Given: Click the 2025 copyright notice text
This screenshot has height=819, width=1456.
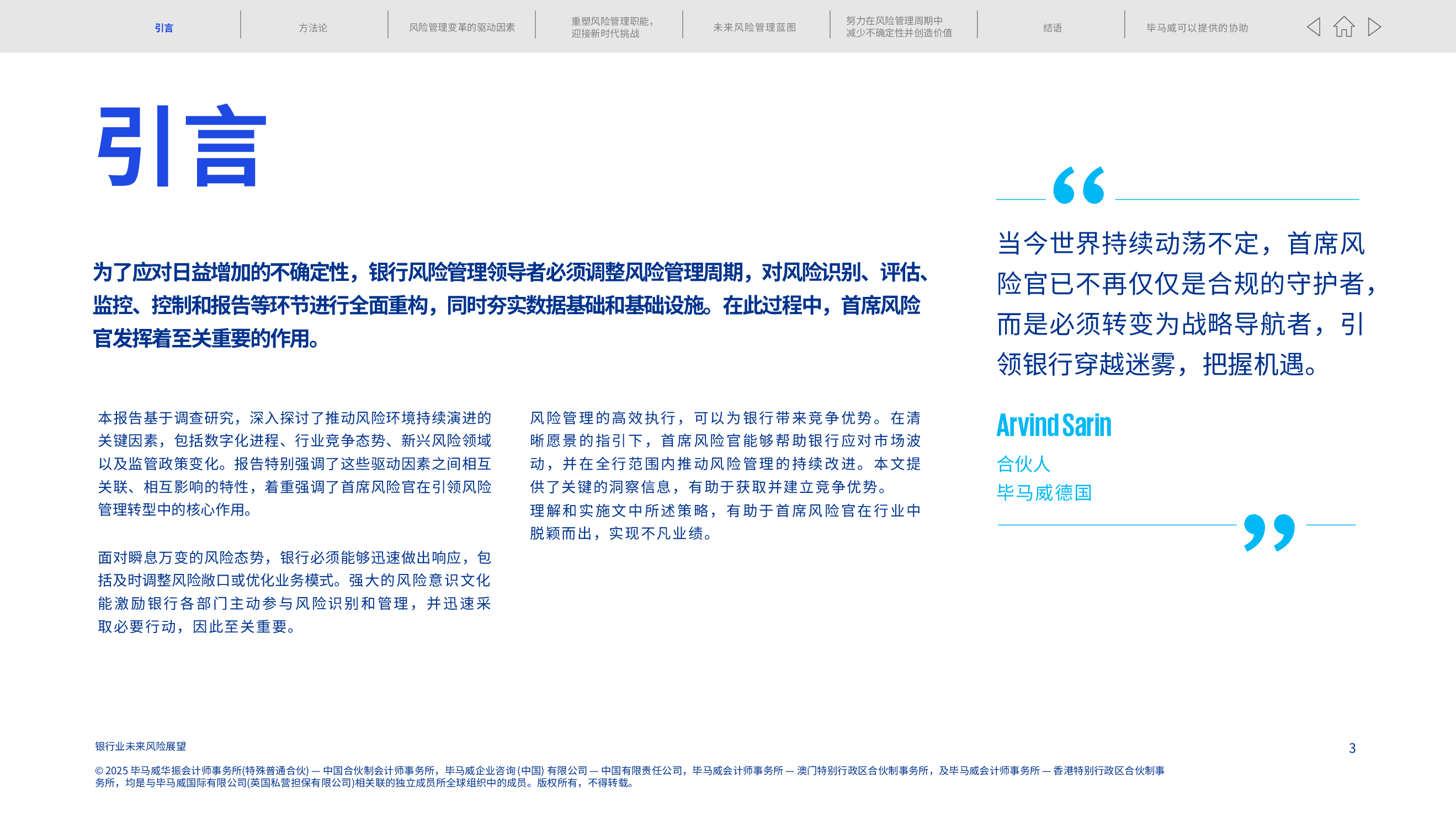Looking at the screenshot, I should [629, 776].
